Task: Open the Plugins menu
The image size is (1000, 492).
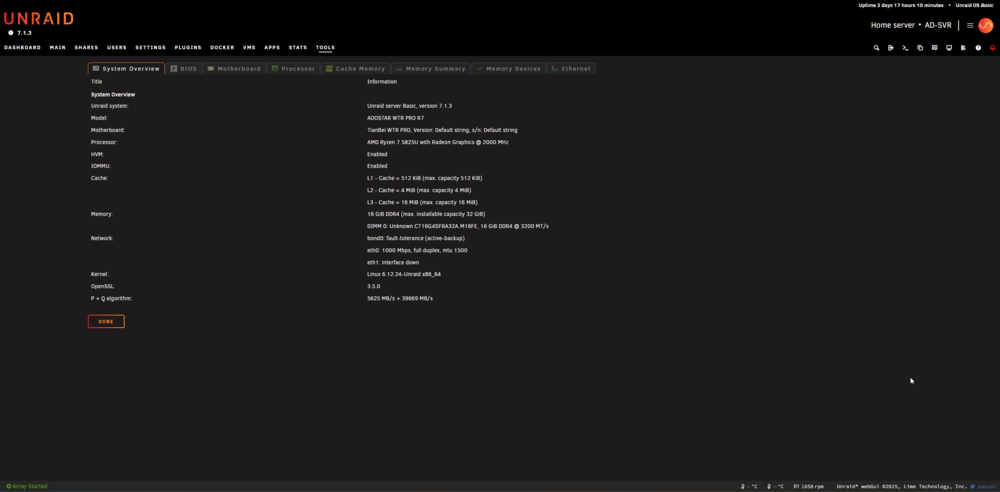Action: (x=188, y=48)
